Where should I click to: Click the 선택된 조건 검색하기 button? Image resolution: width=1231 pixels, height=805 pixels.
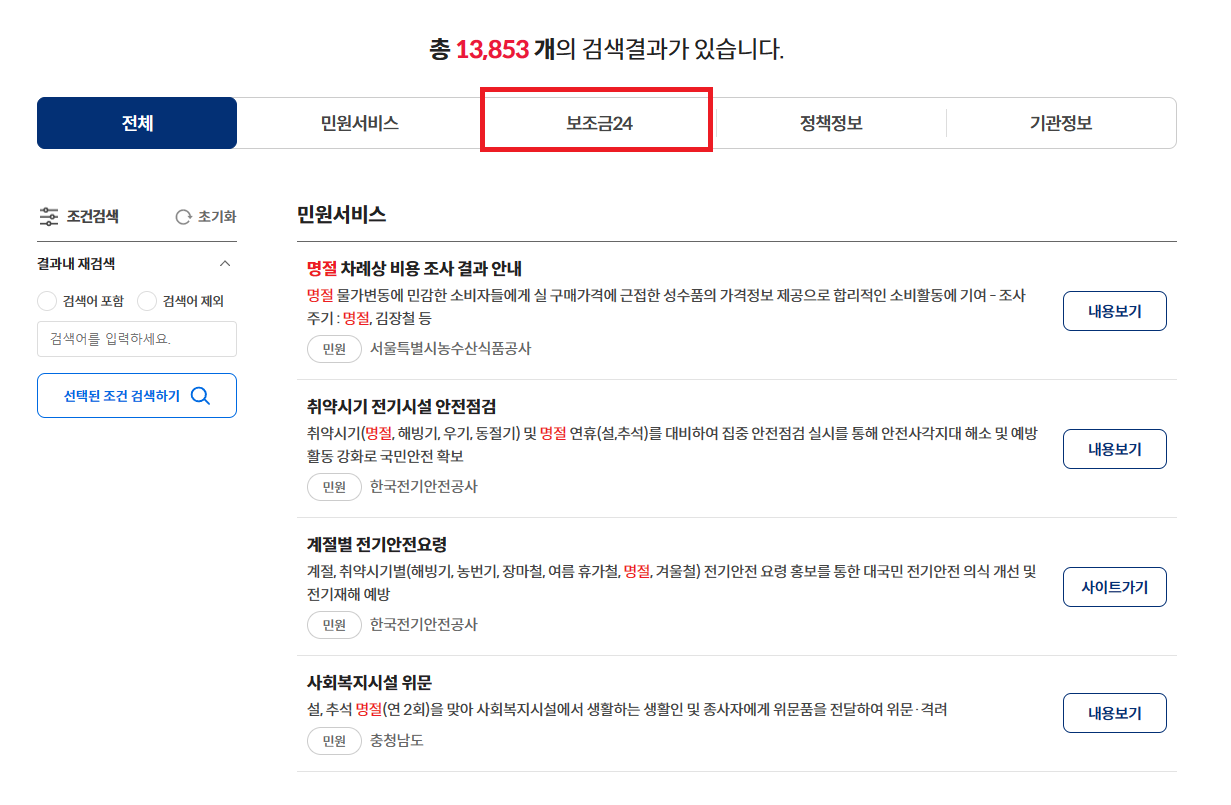tap(136, 395)
